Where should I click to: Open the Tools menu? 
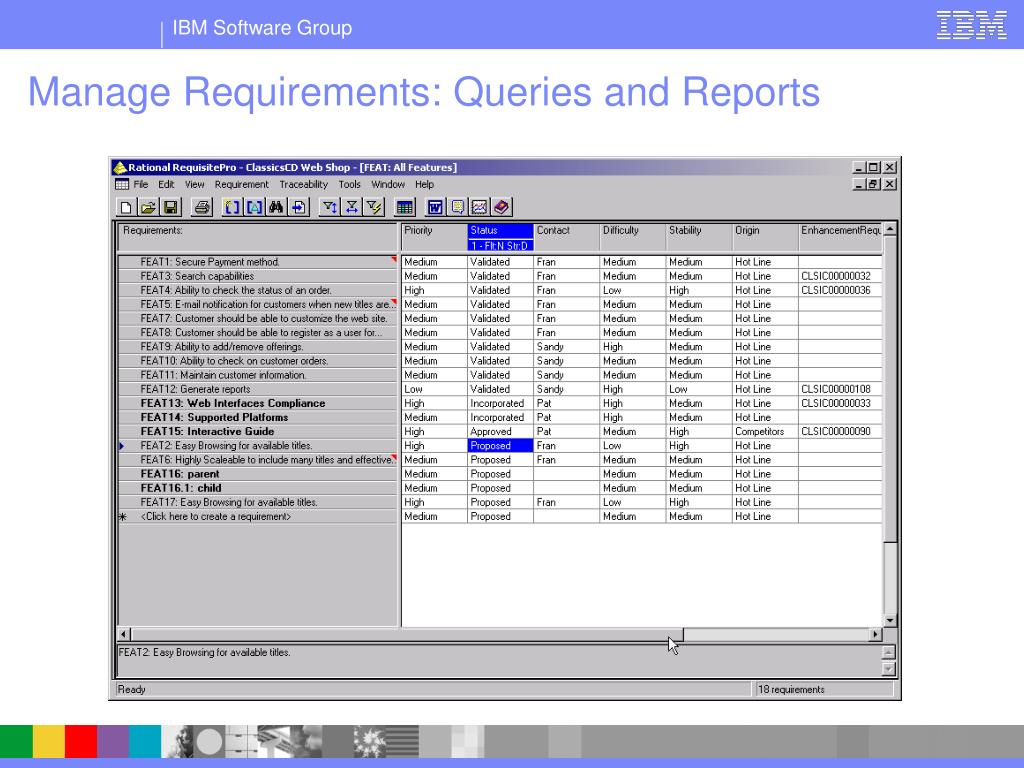[x=349, y=185]
